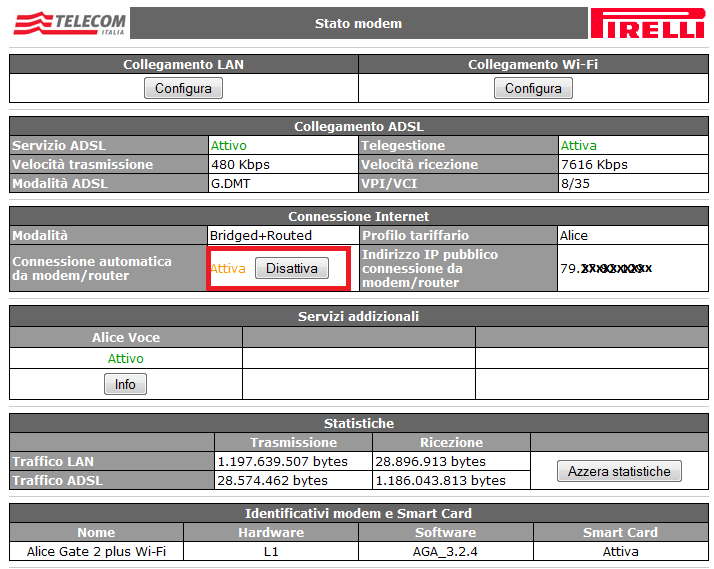Click the Info button under Alice Voce

(x=125, y=384)
